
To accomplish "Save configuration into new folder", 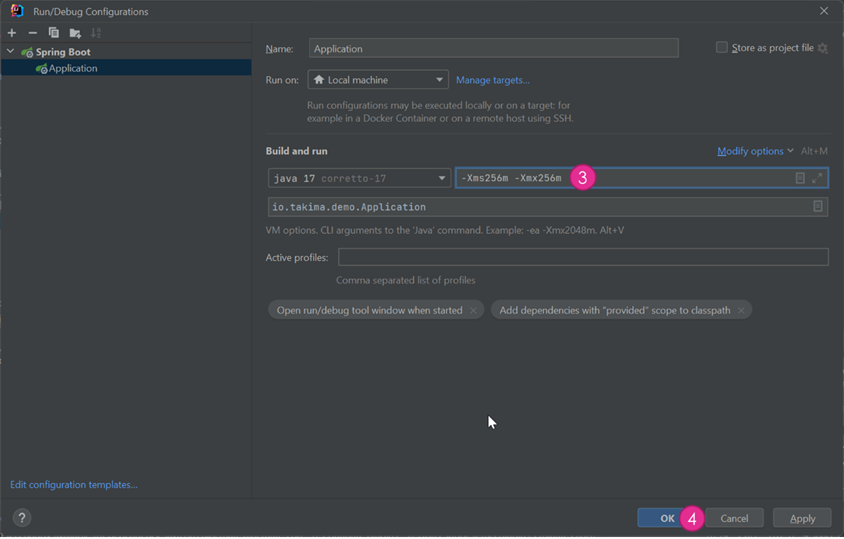I will [x=75, y=33].
